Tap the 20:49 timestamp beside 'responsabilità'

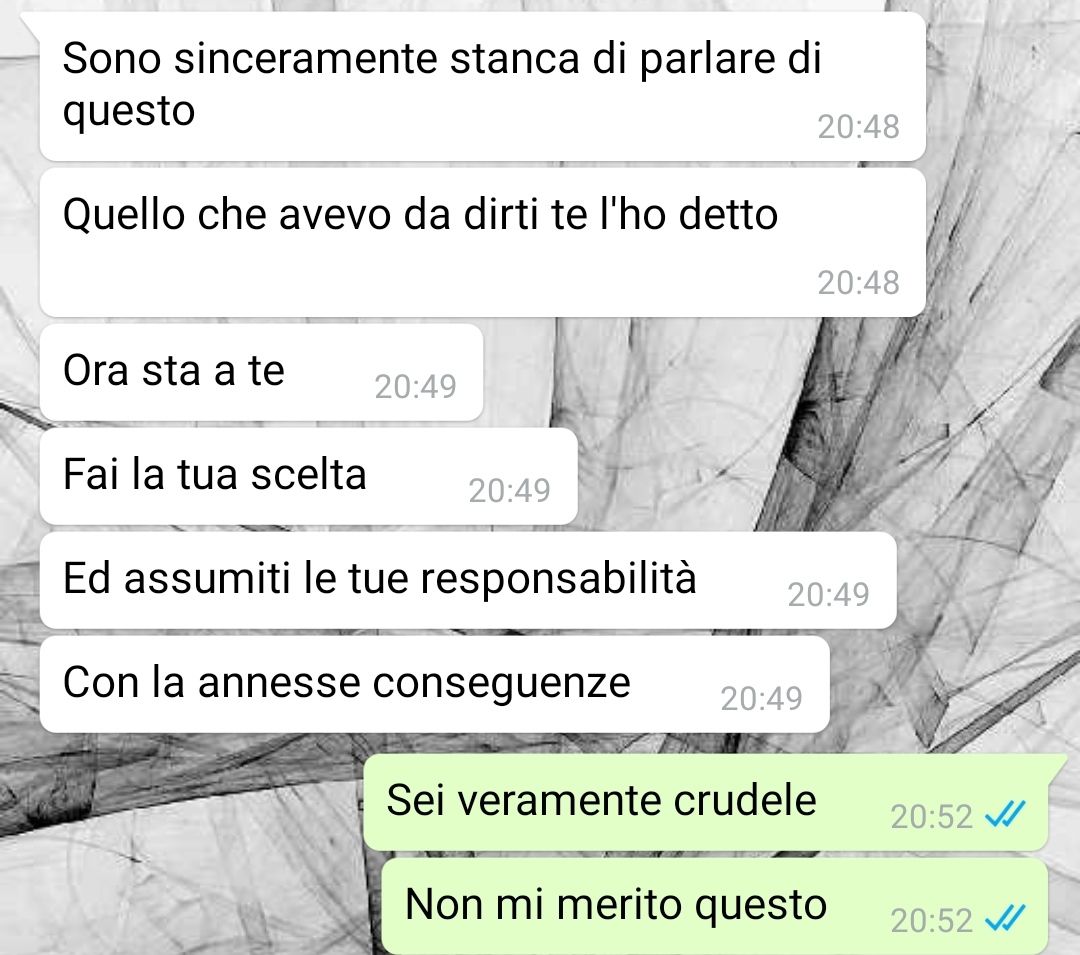coord(829,594)
